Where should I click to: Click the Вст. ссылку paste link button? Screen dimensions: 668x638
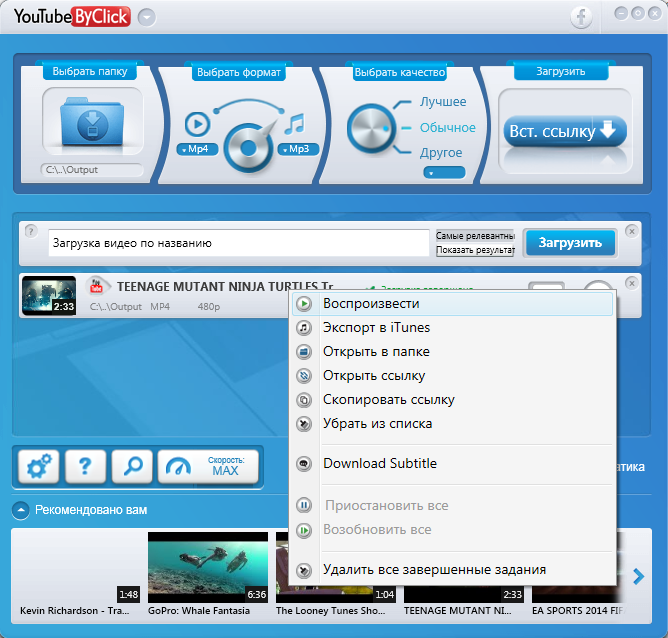coord(565,131)
